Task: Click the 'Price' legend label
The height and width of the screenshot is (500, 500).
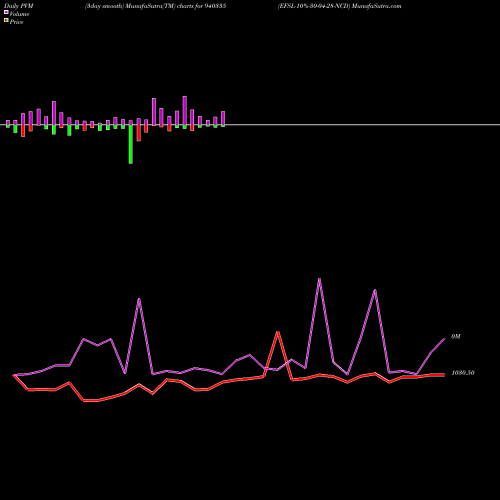Action: click(x=16, y=22)
